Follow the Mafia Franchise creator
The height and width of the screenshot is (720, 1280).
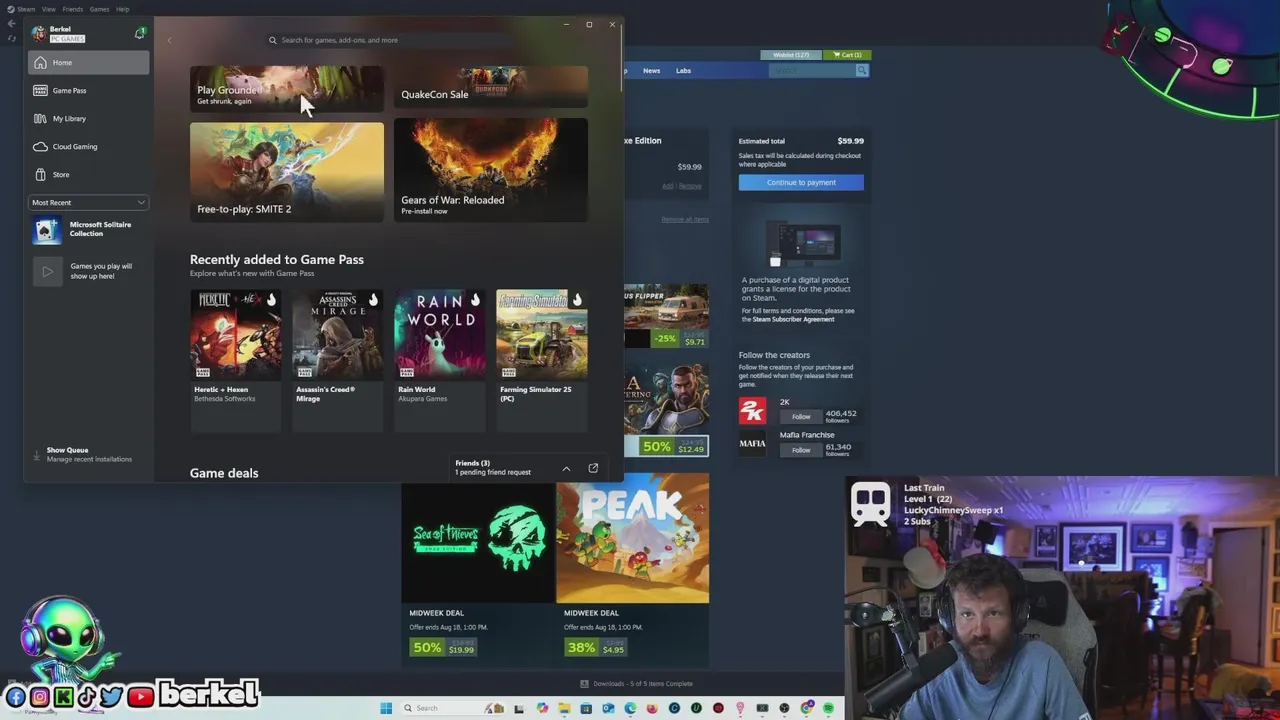coord(801,450)
